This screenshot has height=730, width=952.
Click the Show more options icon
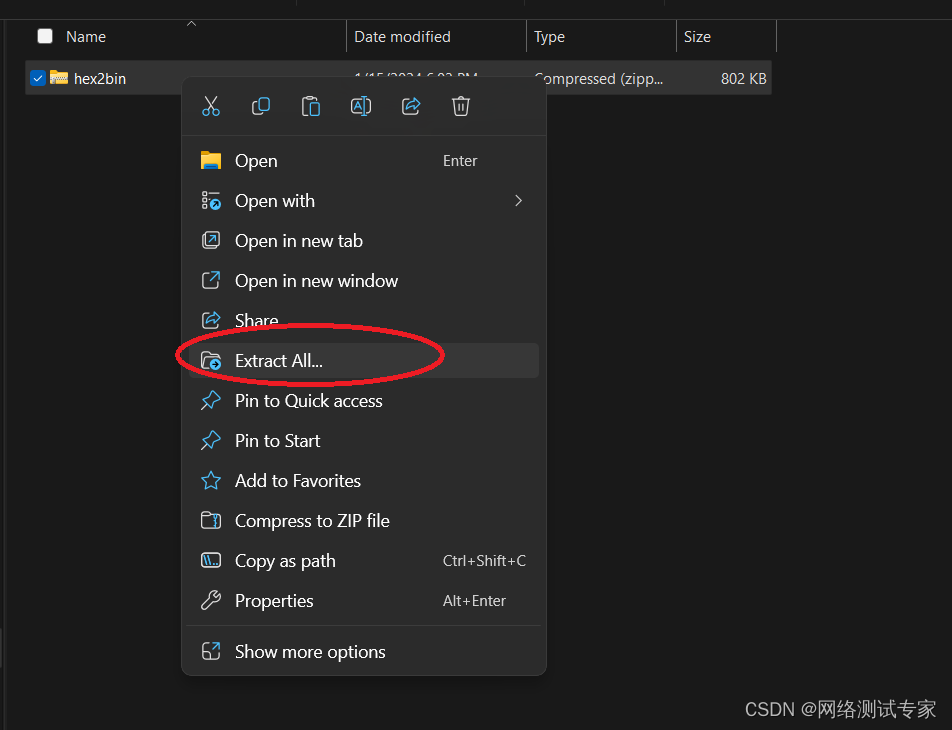click(x=211, y=650)
